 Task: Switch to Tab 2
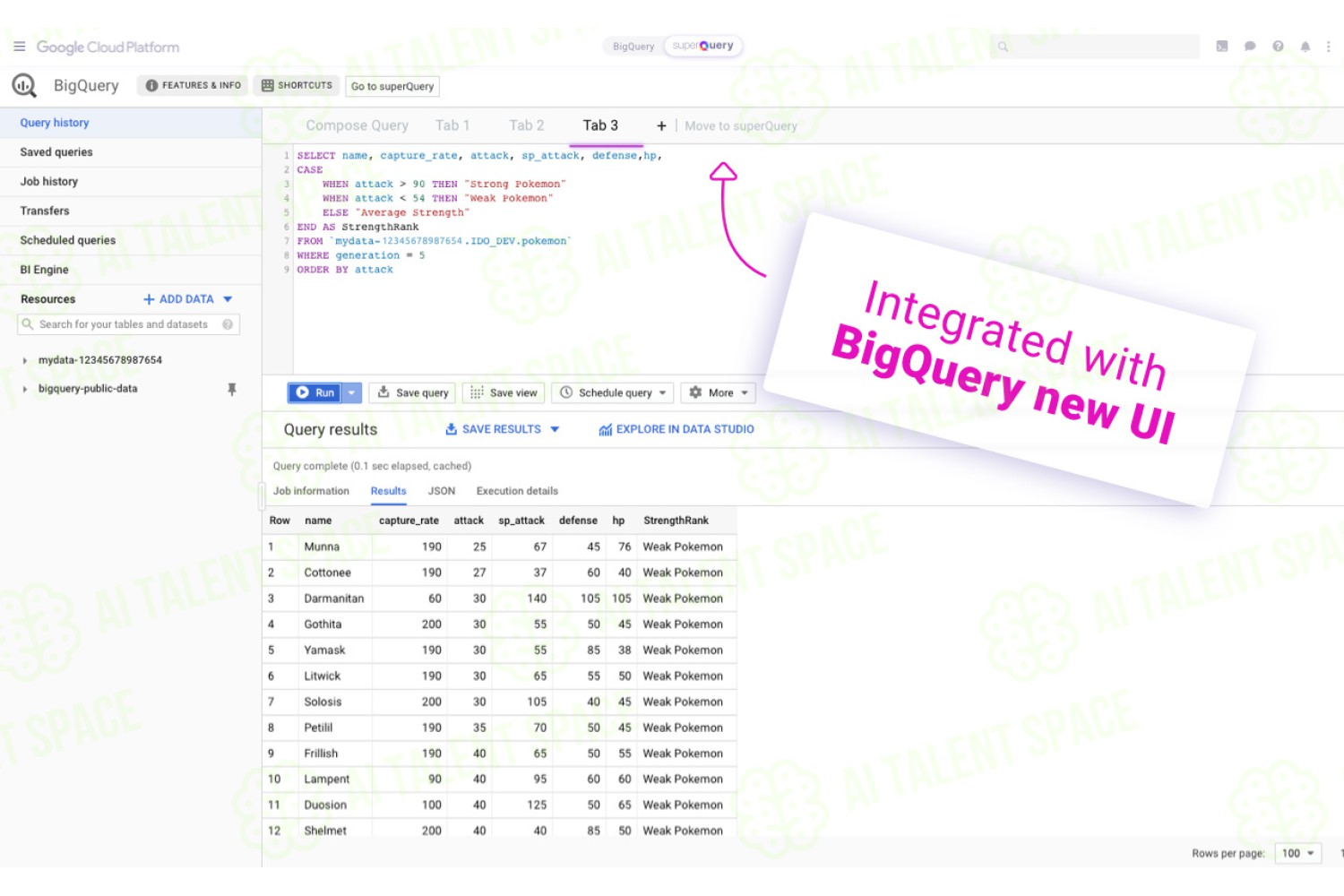pos(527,125)
